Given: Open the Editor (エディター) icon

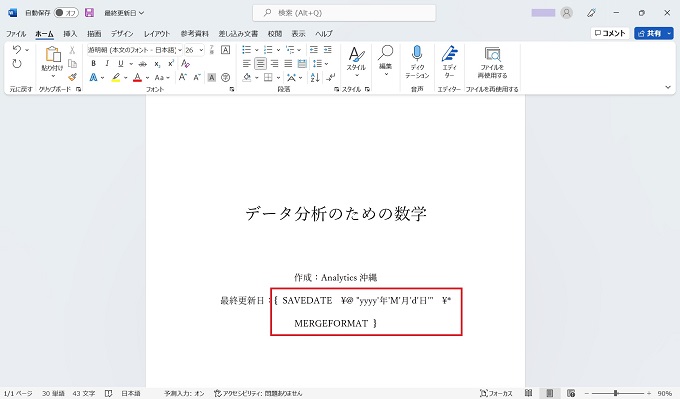Looking at the screenshot, I should click(x=449, y=53).
